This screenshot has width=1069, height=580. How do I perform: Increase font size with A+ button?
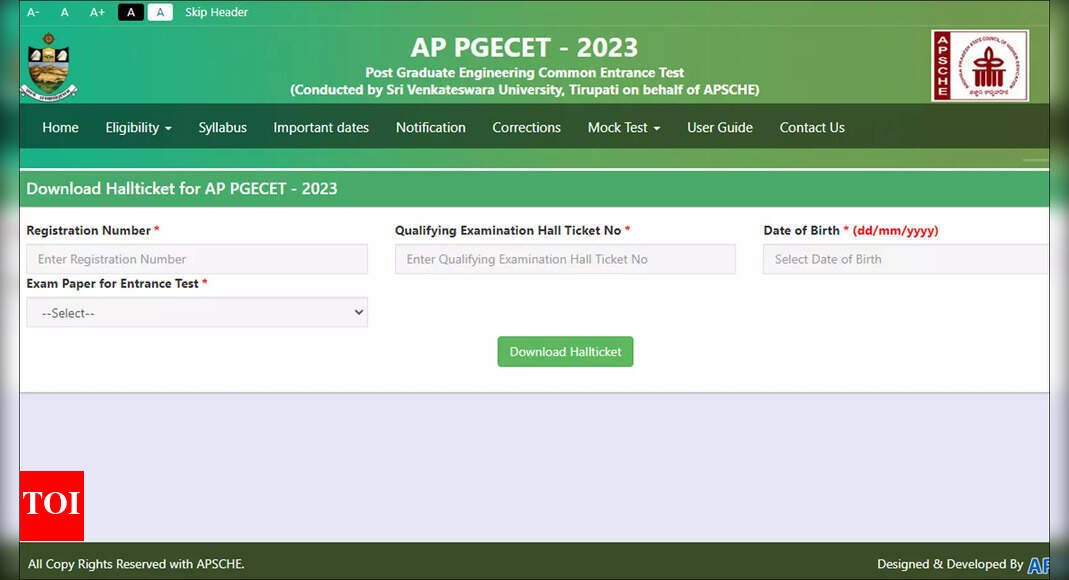[97, 12]
